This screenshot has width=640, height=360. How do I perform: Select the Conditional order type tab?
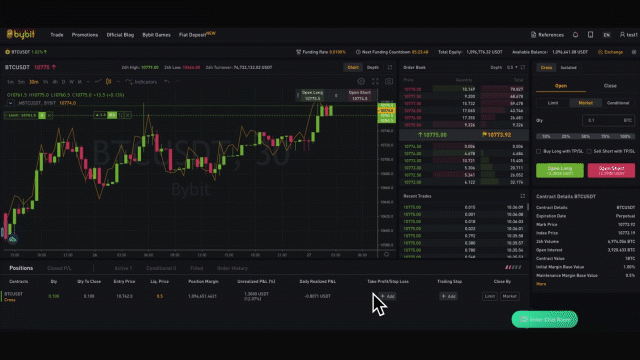[618, 103]
